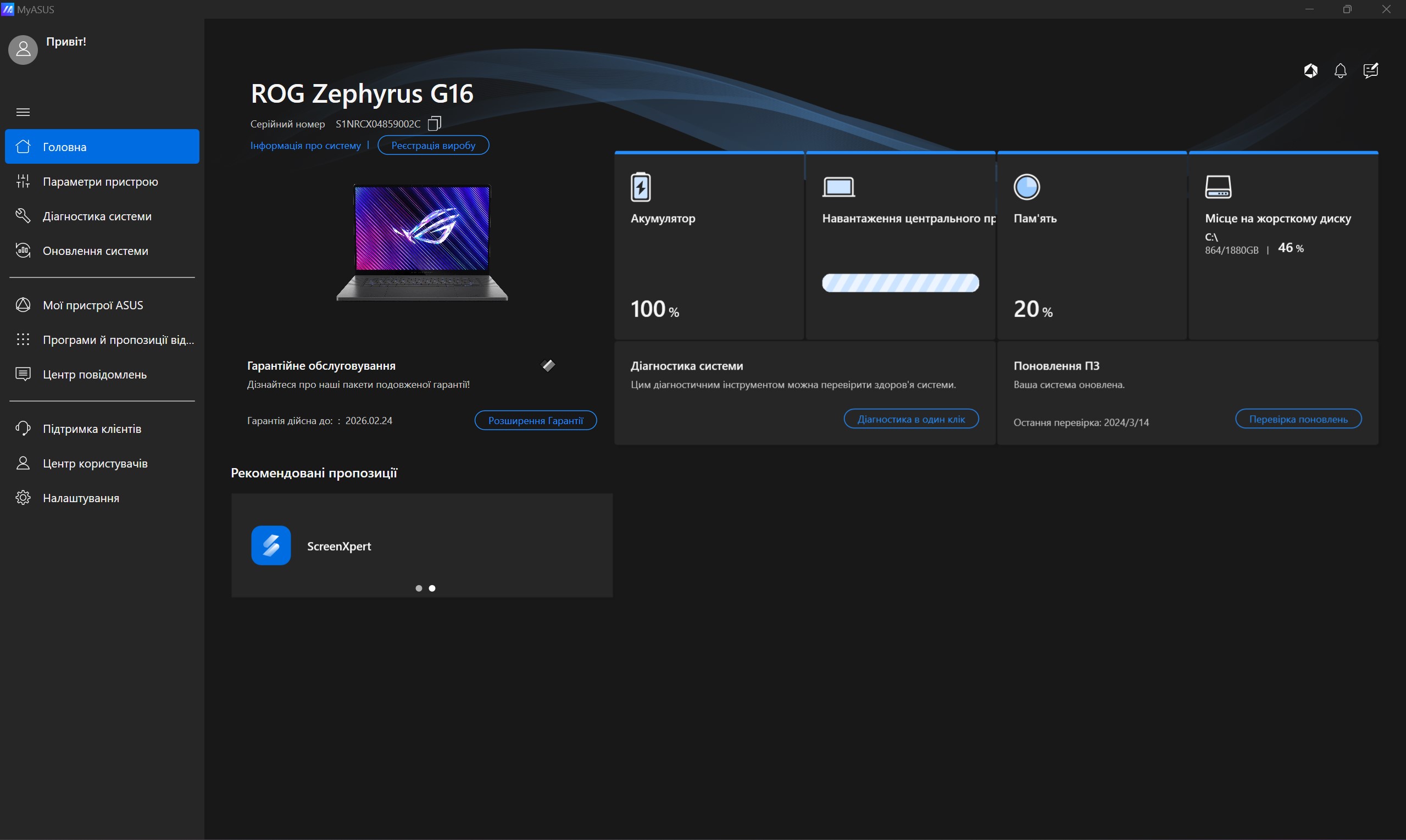Image resolution: width=1406 pixels, height=840 pixels.
Task: Open Діагностика системи sidebar entry
Action: tap(102, 216)
